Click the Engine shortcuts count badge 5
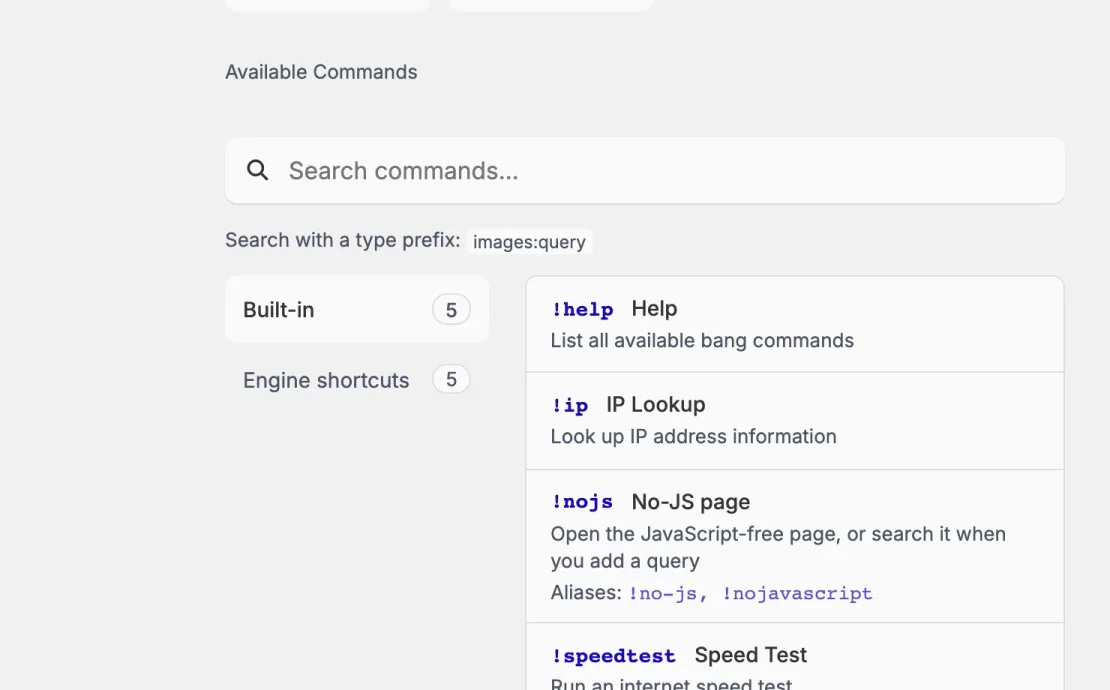Screen dimensions: 1110x690 click(451, 380)
